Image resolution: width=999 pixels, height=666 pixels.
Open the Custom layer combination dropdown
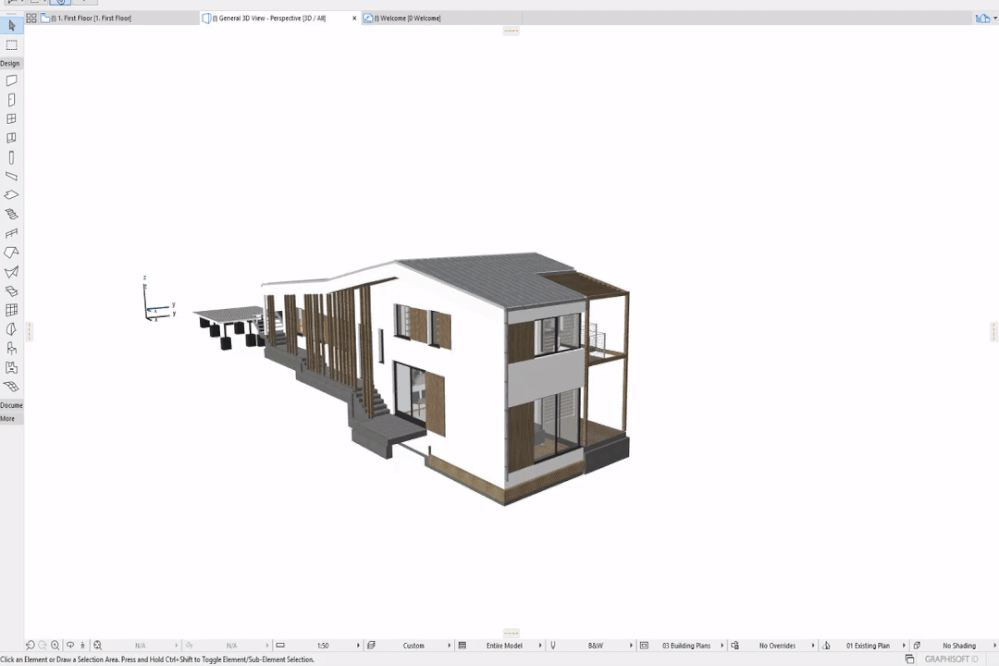[415, 646]
